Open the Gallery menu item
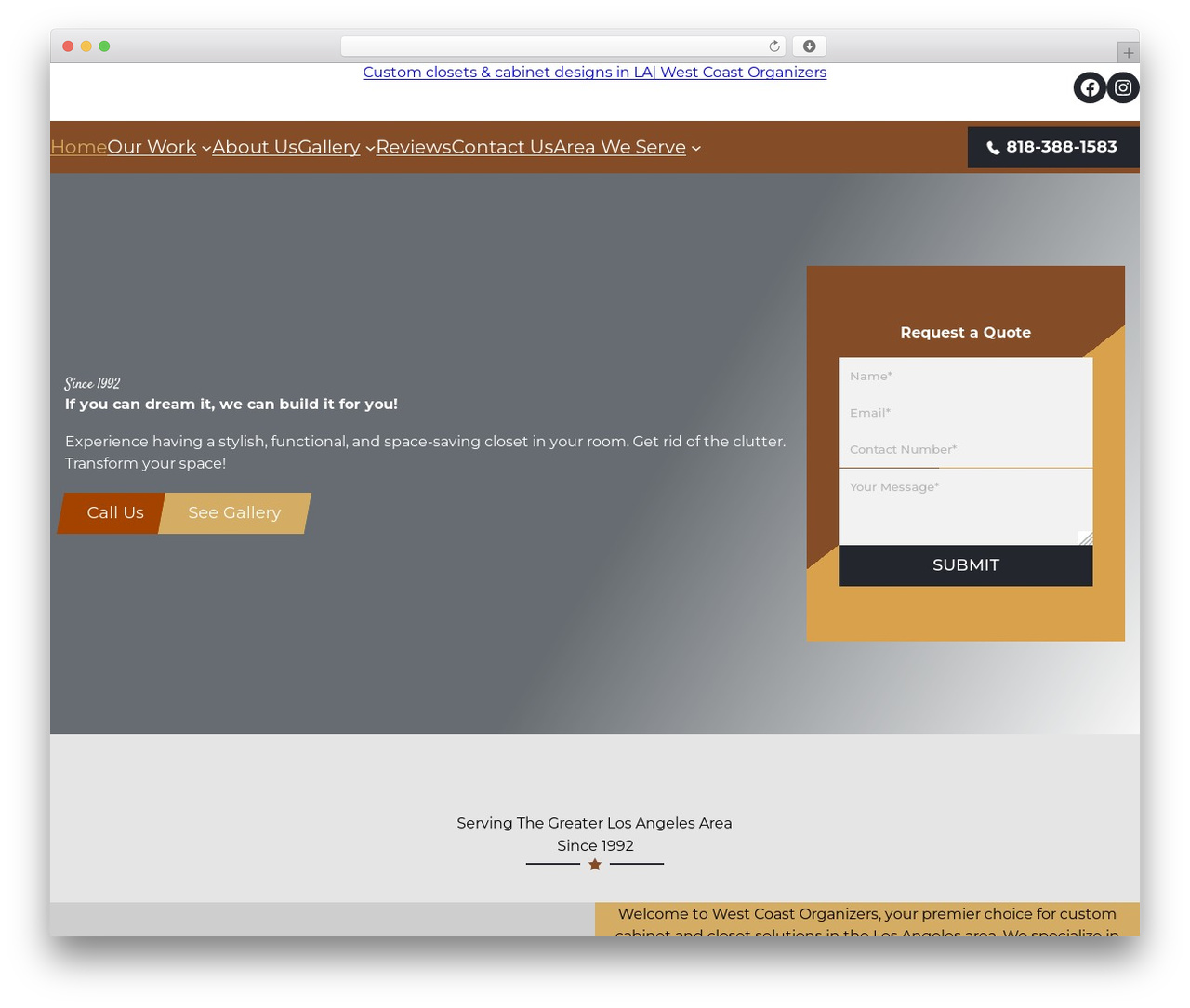 329,147
